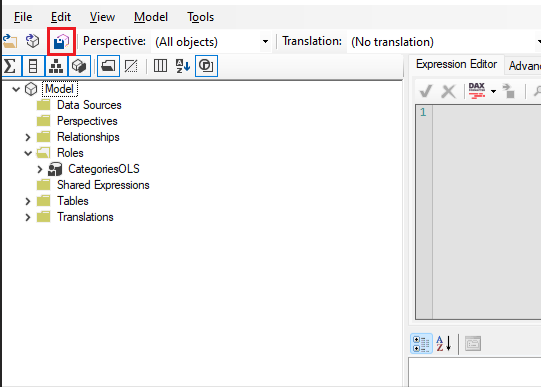Expand the Relationships folder
541x387 pixels.
coord(28,137)
